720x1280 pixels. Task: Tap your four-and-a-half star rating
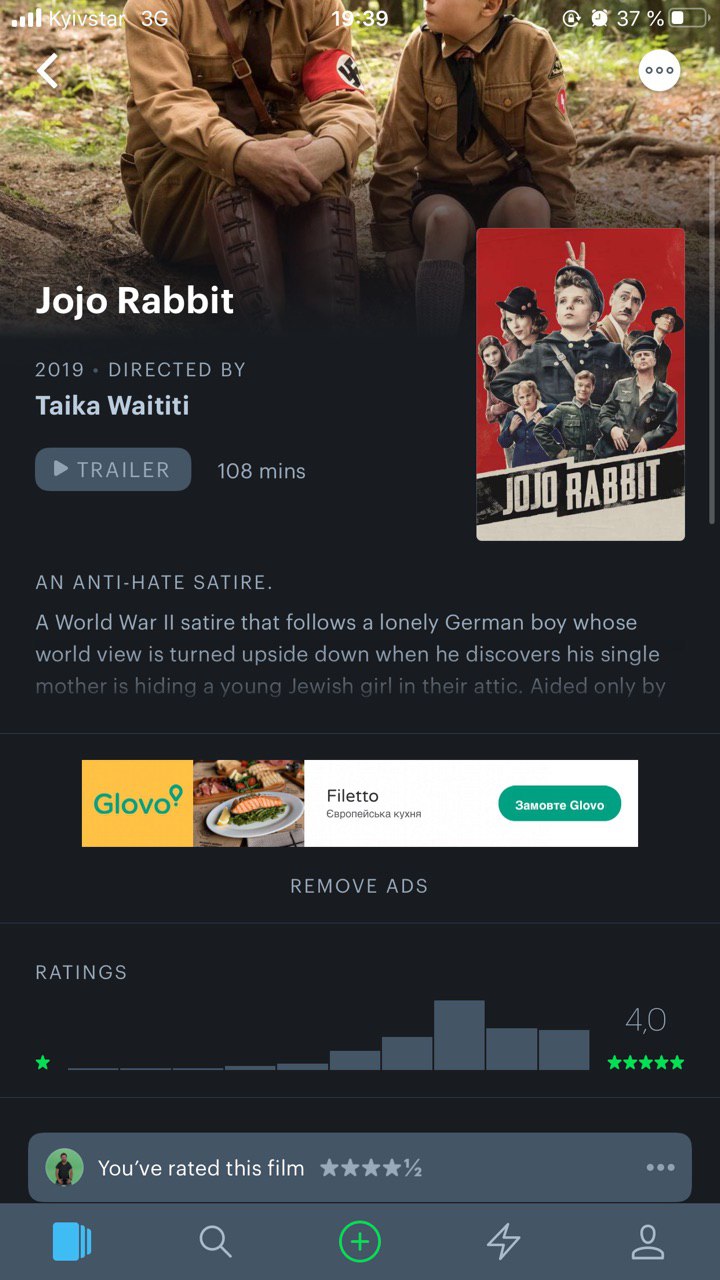(371, 1167)
